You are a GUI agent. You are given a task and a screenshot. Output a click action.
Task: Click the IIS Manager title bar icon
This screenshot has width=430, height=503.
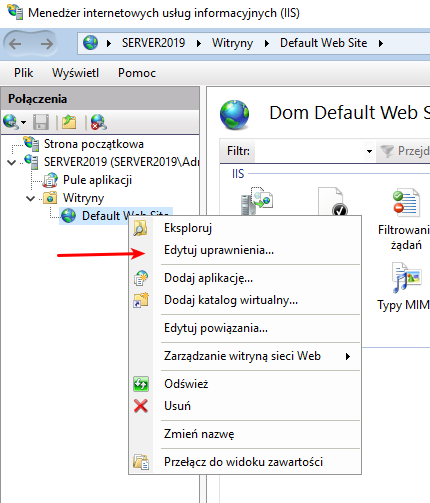click(x=15, y=12)
